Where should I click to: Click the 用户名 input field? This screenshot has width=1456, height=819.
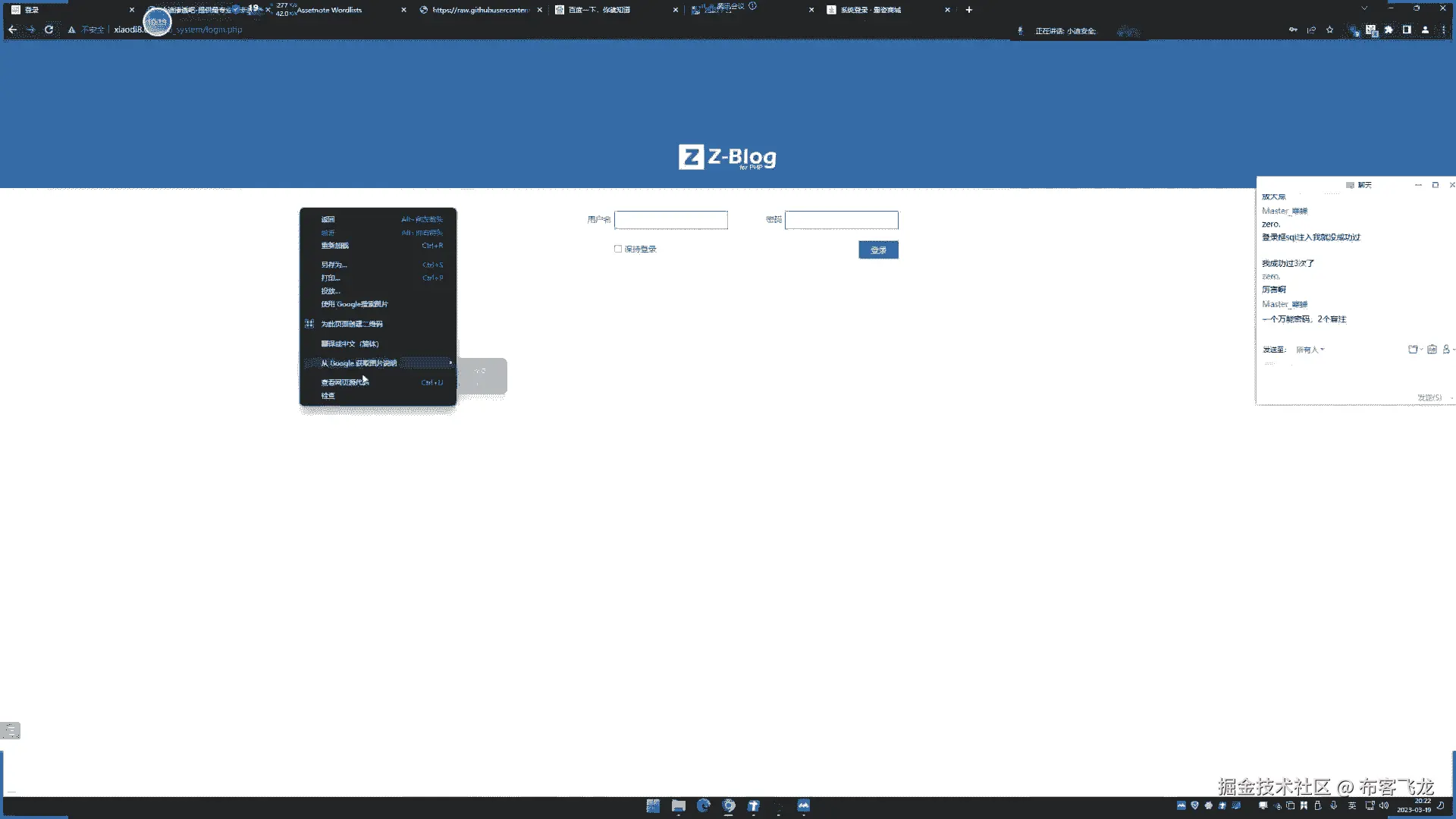point(670,220)
